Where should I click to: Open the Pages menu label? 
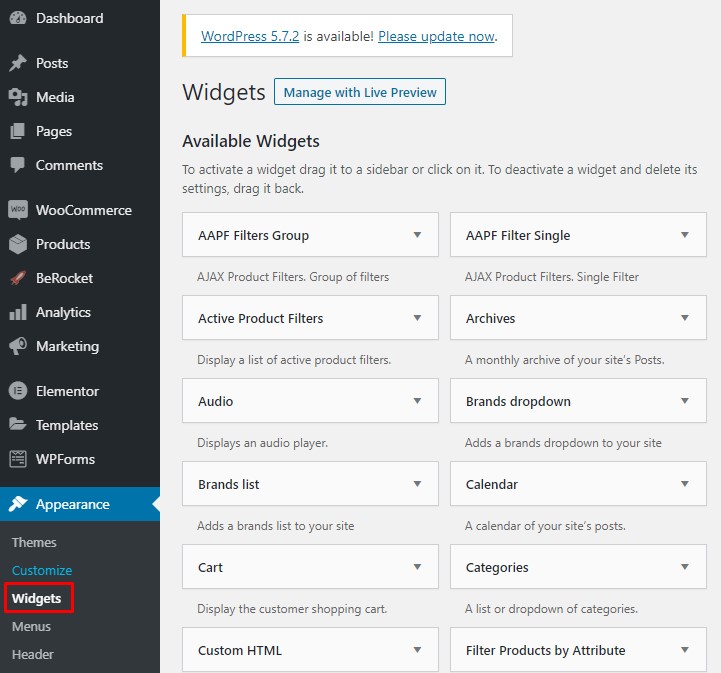(x=54, y=131)
